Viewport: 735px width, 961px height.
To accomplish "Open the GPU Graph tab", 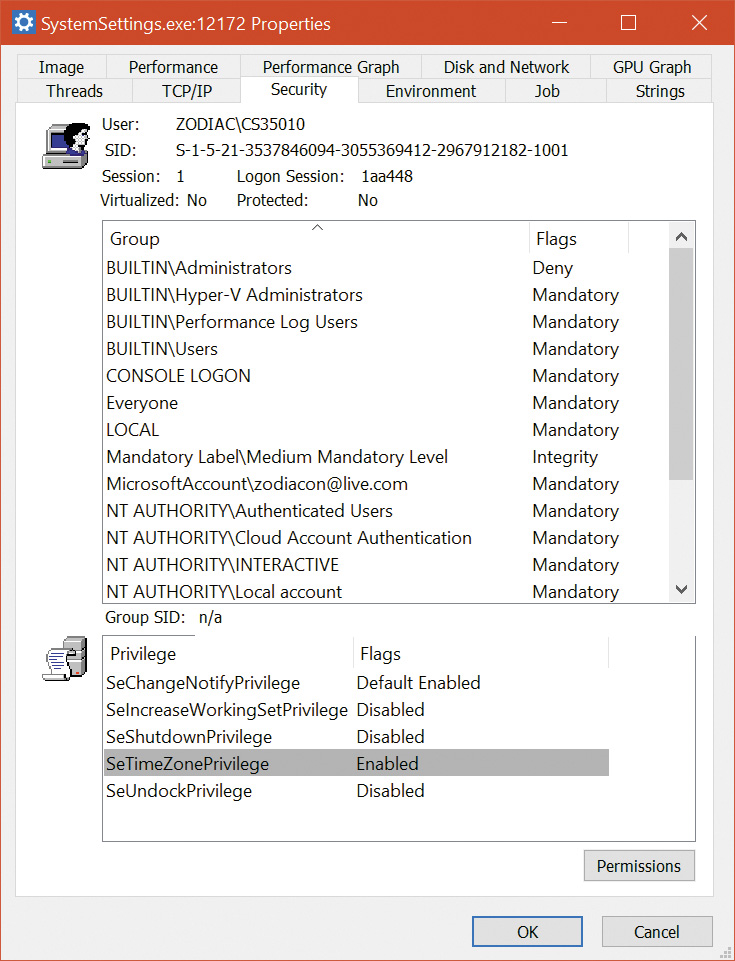I will tap(652, 67).
